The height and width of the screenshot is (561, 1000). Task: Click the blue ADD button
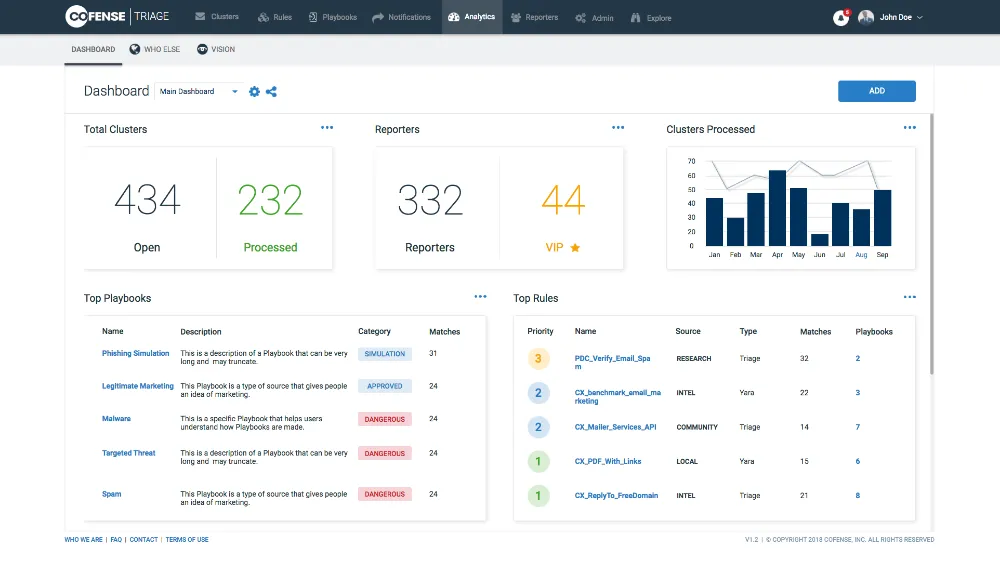876,91
